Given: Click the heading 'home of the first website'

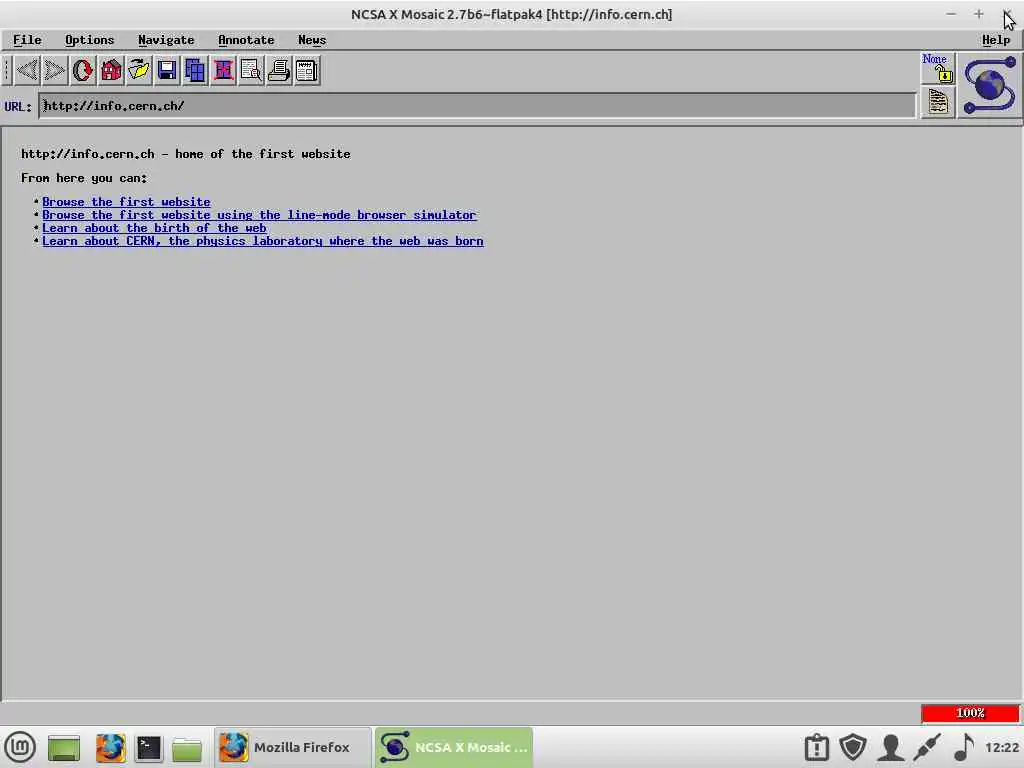Looking at the screenshot, I should pos(263,154).
